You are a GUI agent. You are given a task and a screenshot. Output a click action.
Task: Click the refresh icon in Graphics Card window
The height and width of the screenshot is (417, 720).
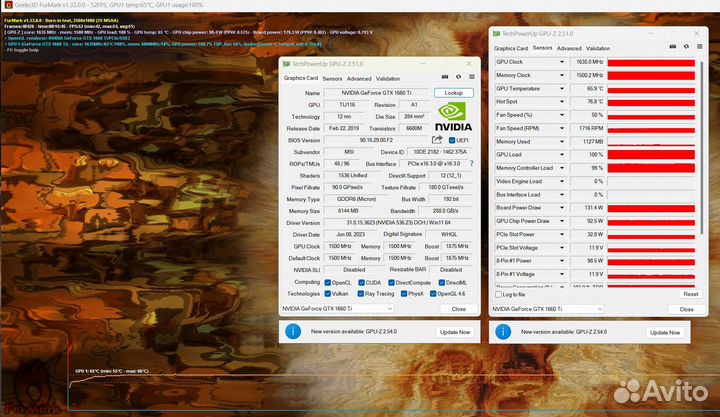tap(458, 77)
